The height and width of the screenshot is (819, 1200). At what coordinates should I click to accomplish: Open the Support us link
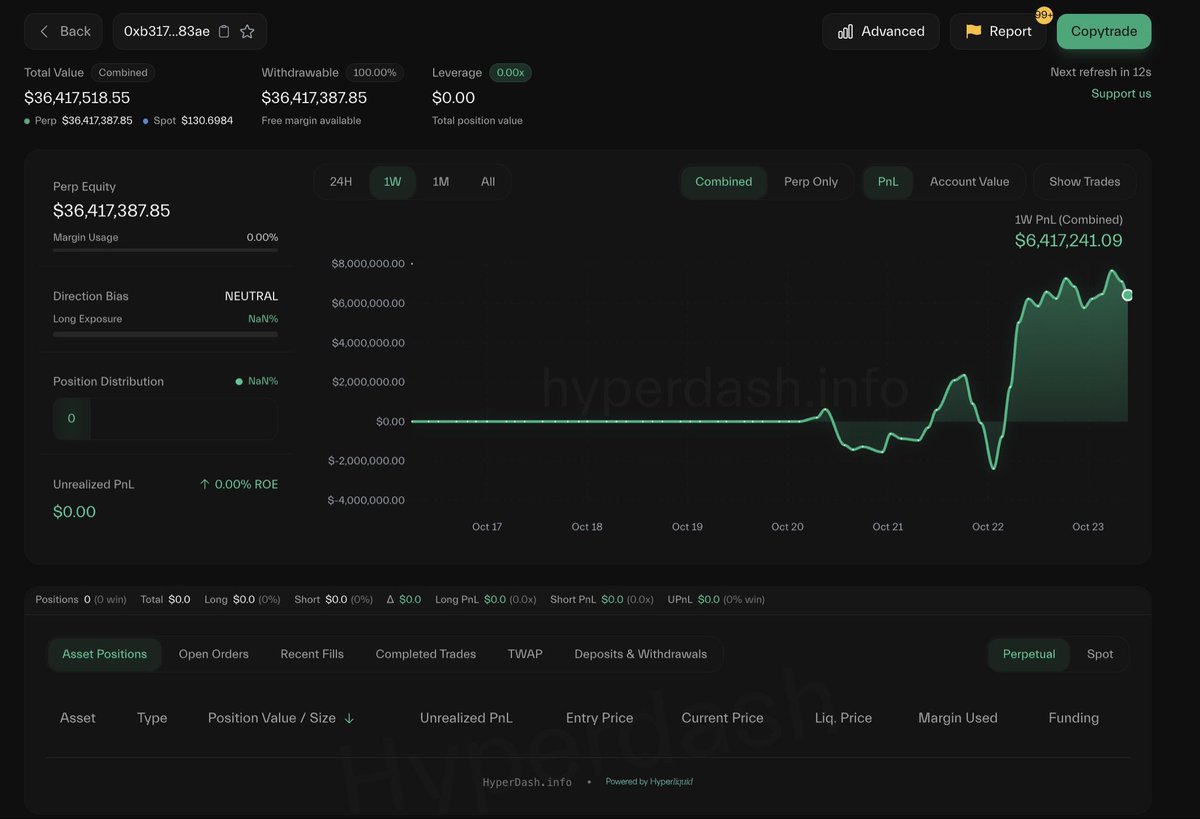(1121, 92)
